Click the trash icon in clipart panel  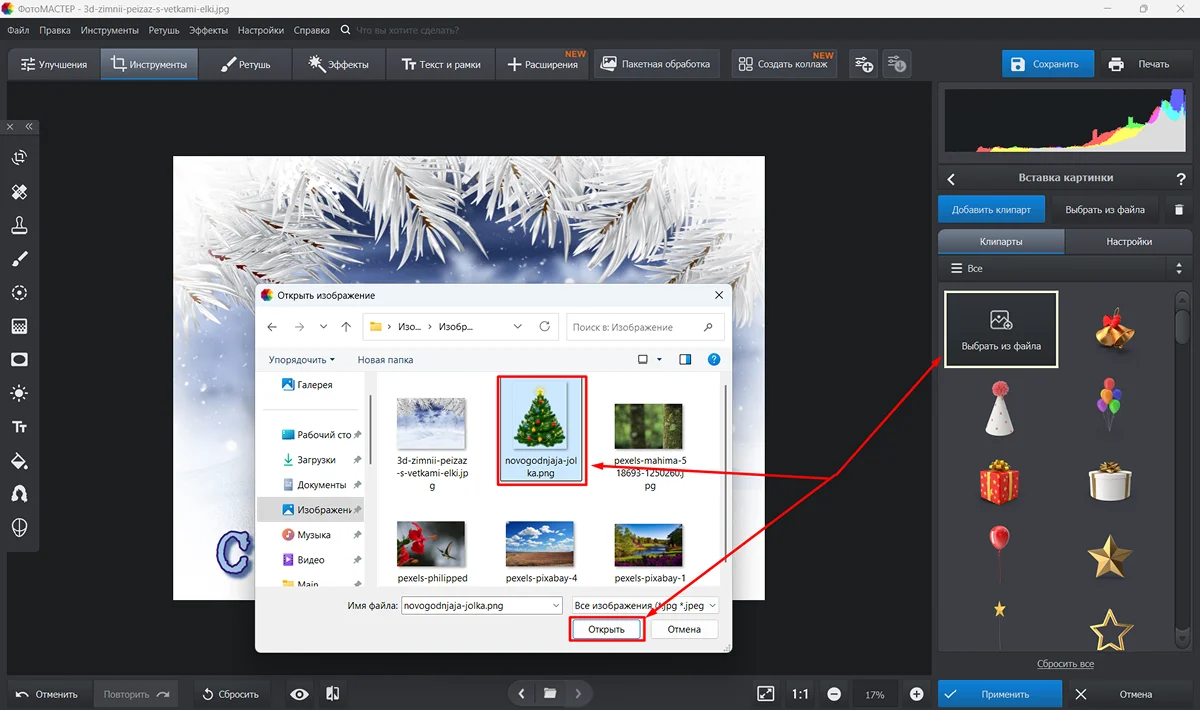[x=1178, y=210]
